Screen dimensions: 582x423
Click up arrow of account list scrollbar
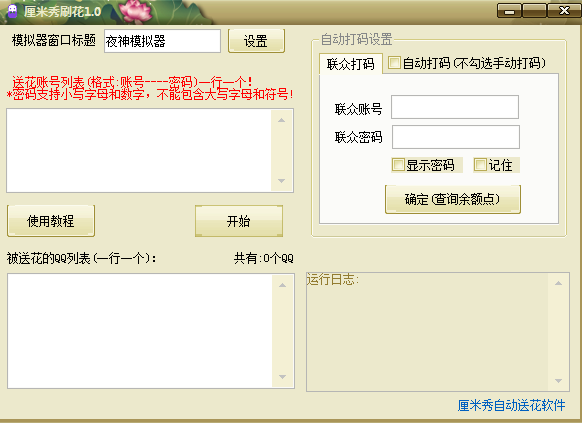282,120
